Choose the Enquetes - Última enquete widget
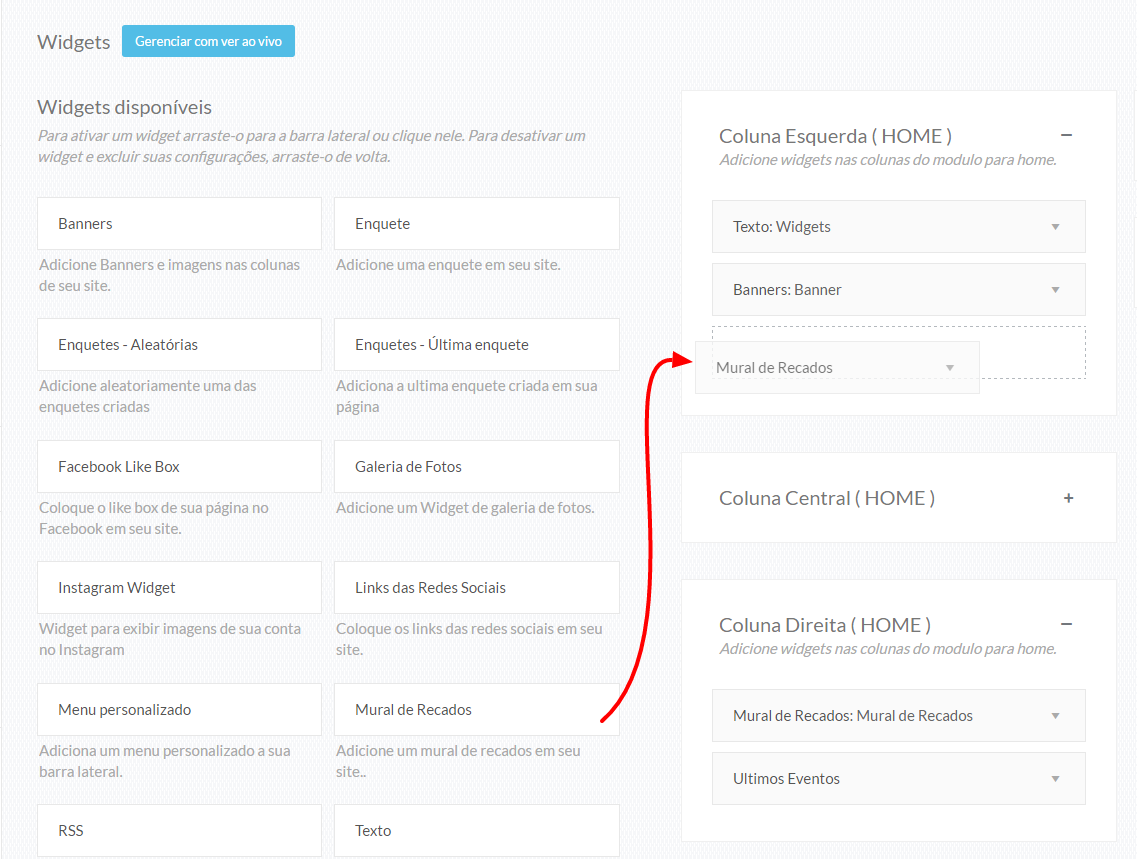This screenshot has height=859, width=1137. [476, 344]
